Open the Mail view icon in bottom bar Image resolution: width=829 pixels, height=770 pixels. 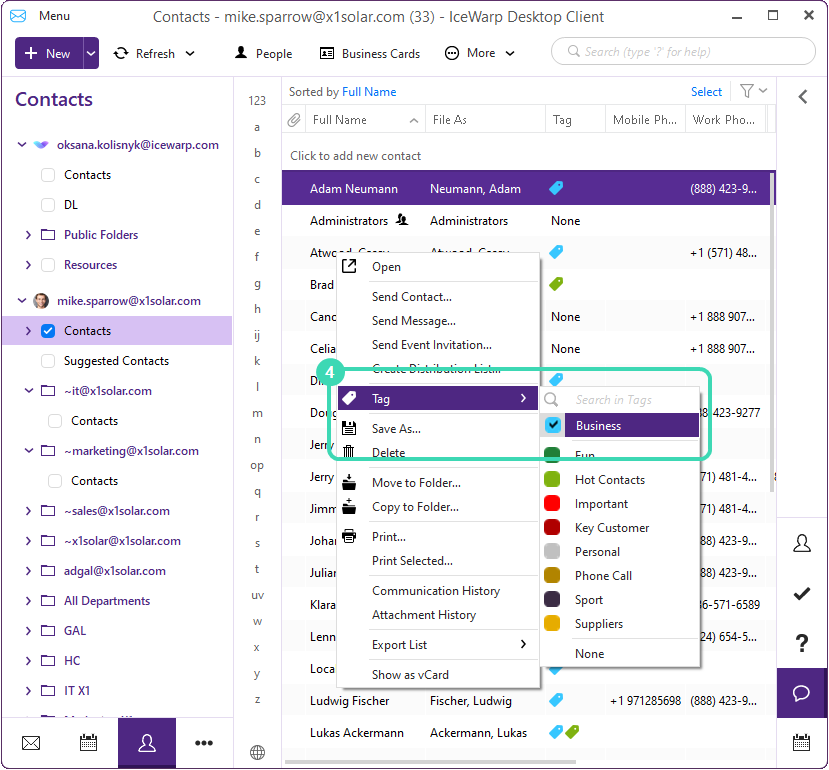click(31, 743)
